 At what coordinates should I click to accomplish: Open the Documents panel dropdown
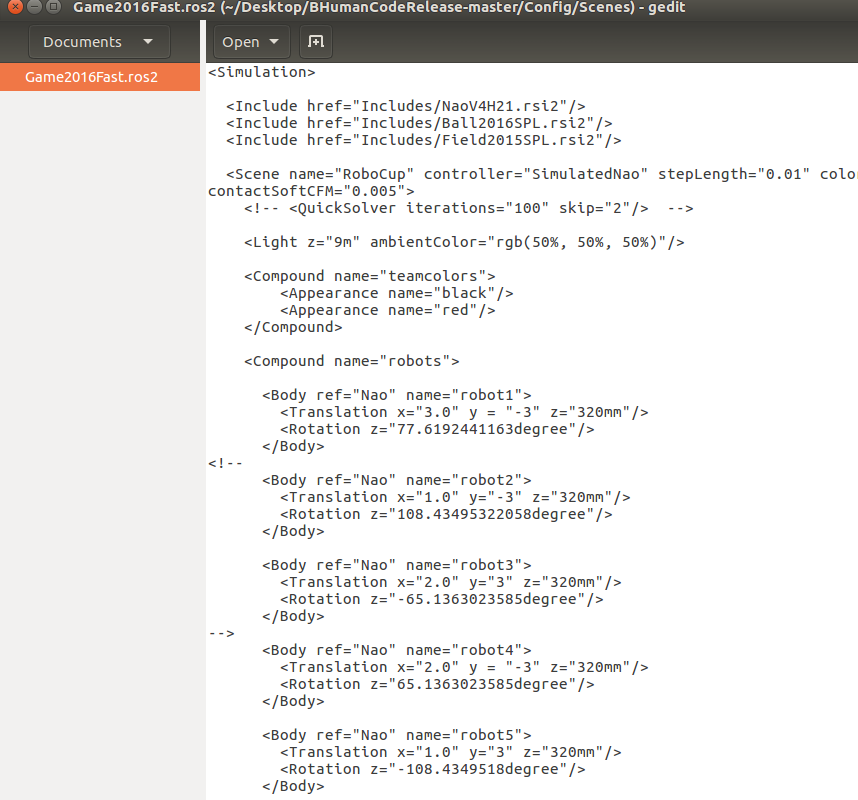tap(99, 42)
